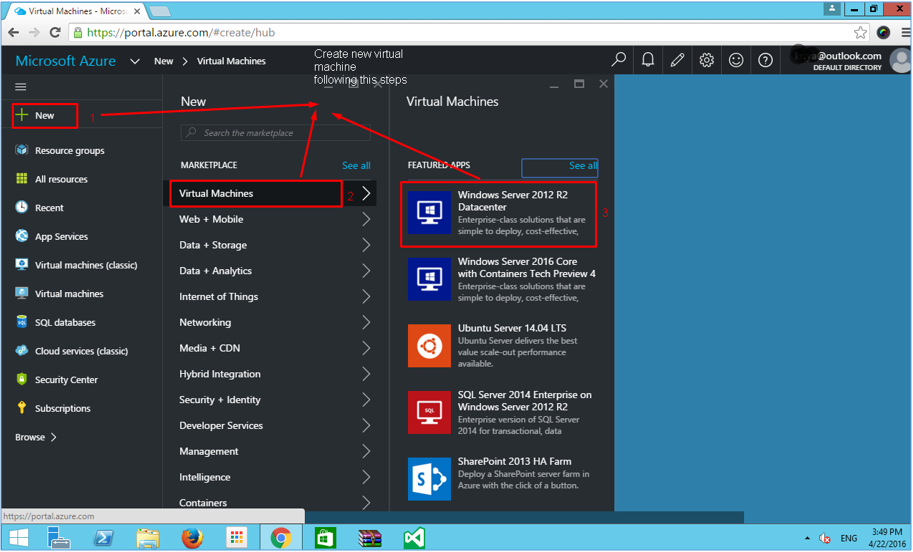913x552 pixels.
Task: Click ENG language indicator in tray
Action: [848, 538]
